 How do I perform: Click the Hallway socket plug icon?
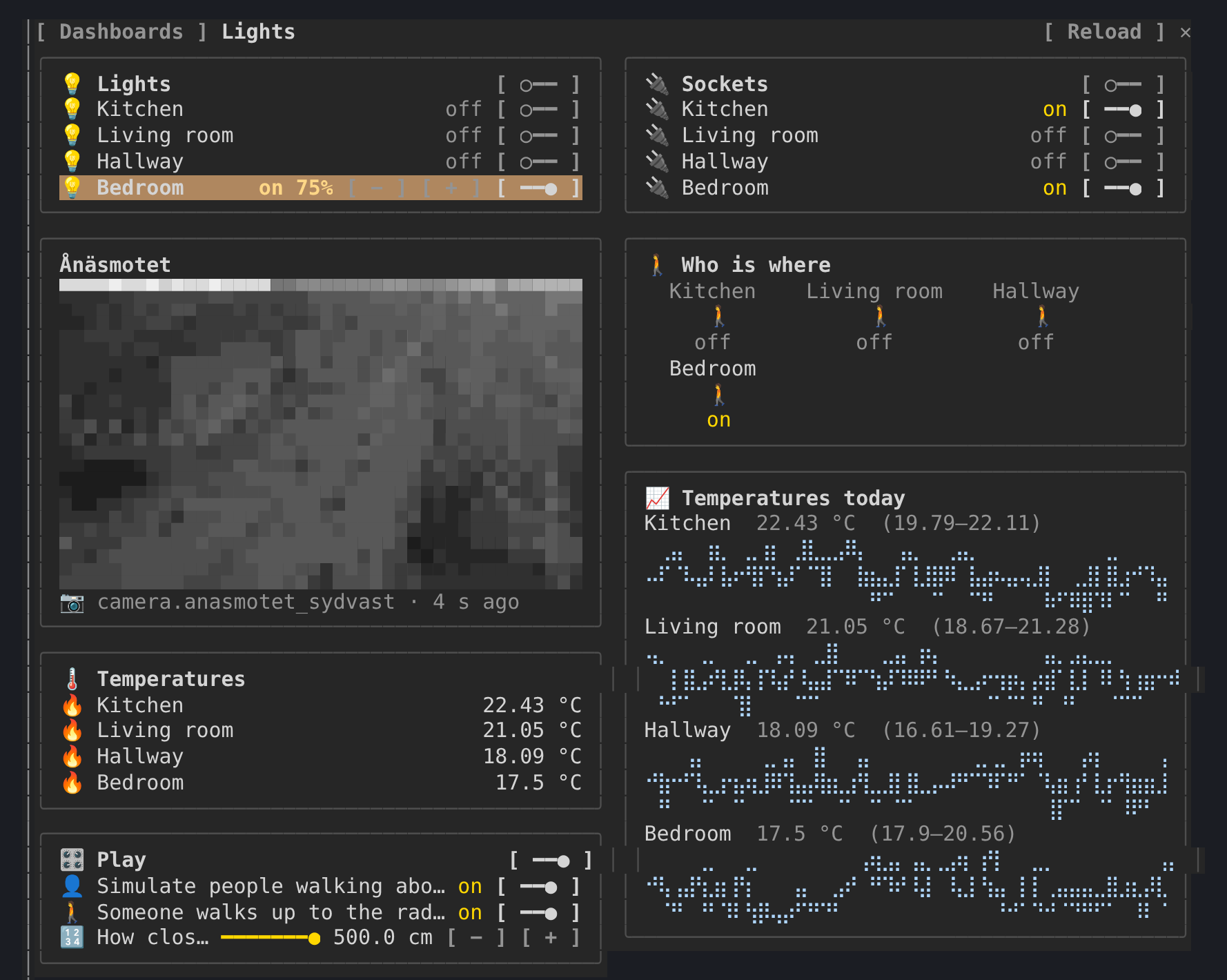657,161
